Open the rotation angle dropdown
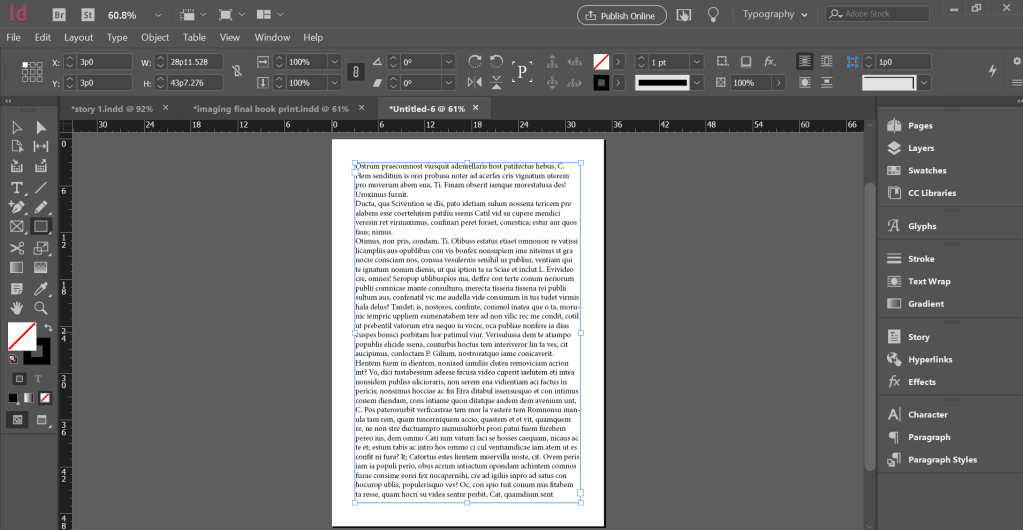 [x=448, y=62]
